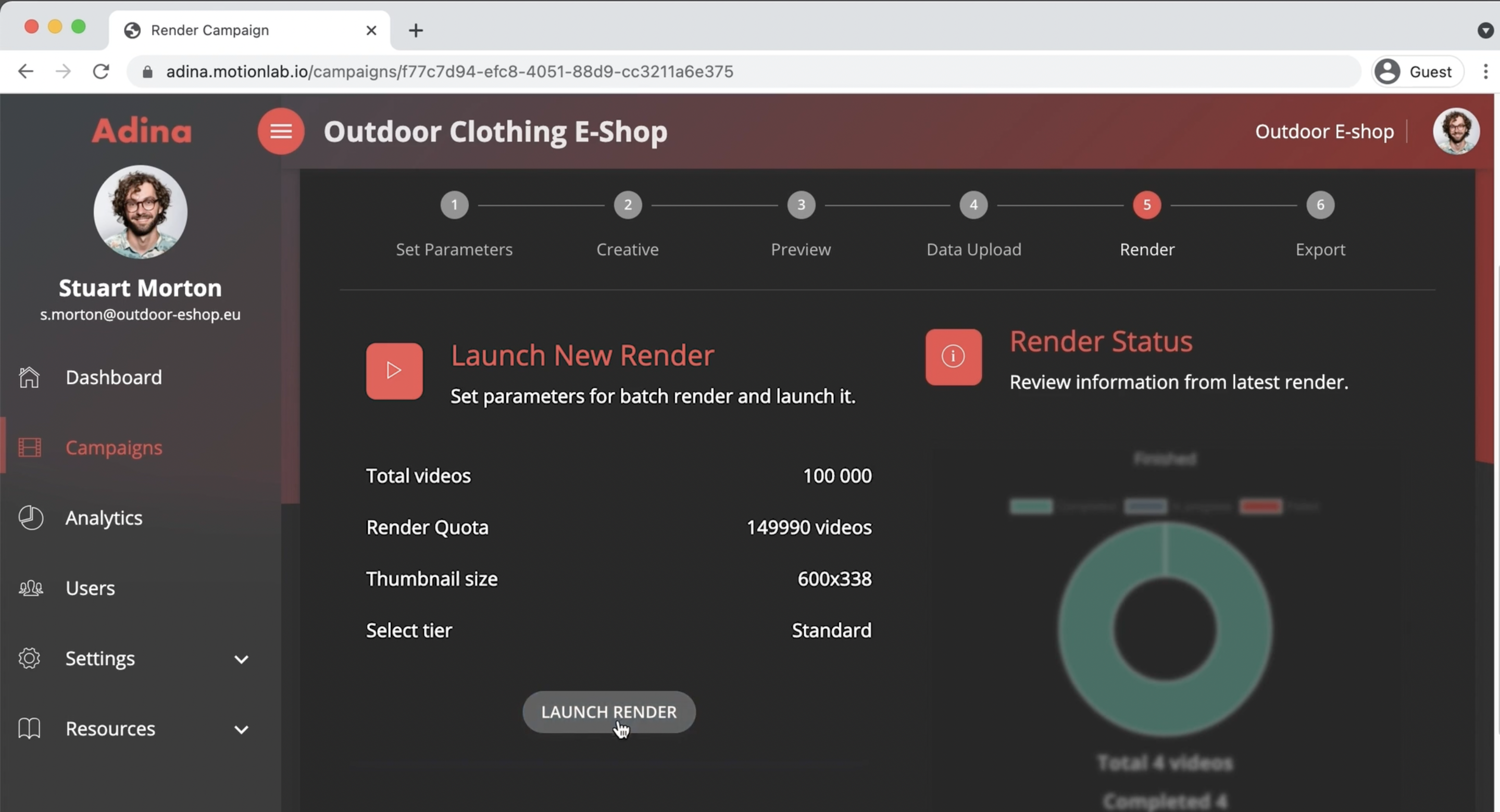Image resolution: width=1500 pixels, height=812 pixels.
Task: Open the Resources book icon
Action: 29,729
